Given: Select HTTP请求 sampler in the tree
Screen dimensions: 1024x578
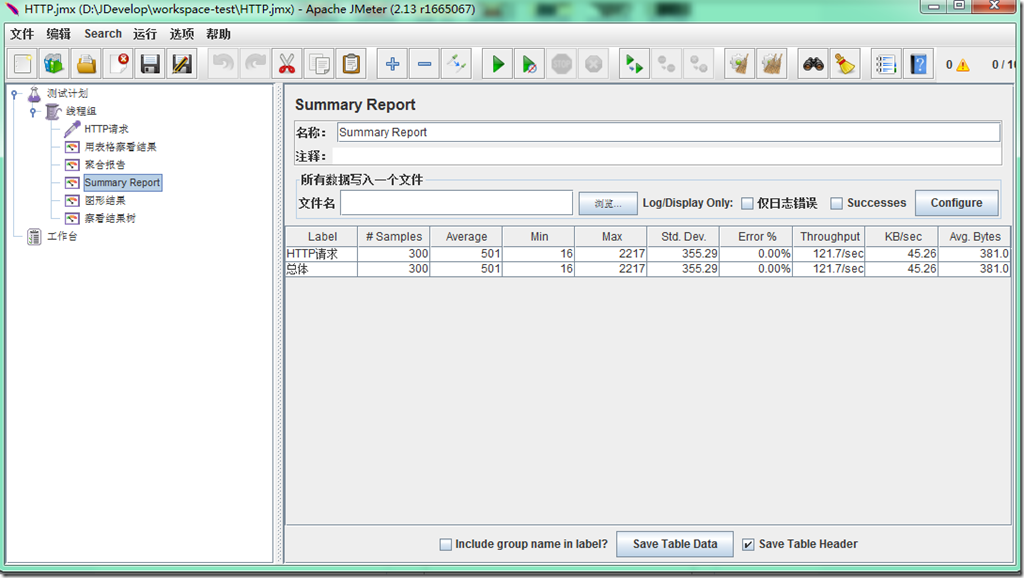Looking at the screenshot, I should (x=106, y=129).
